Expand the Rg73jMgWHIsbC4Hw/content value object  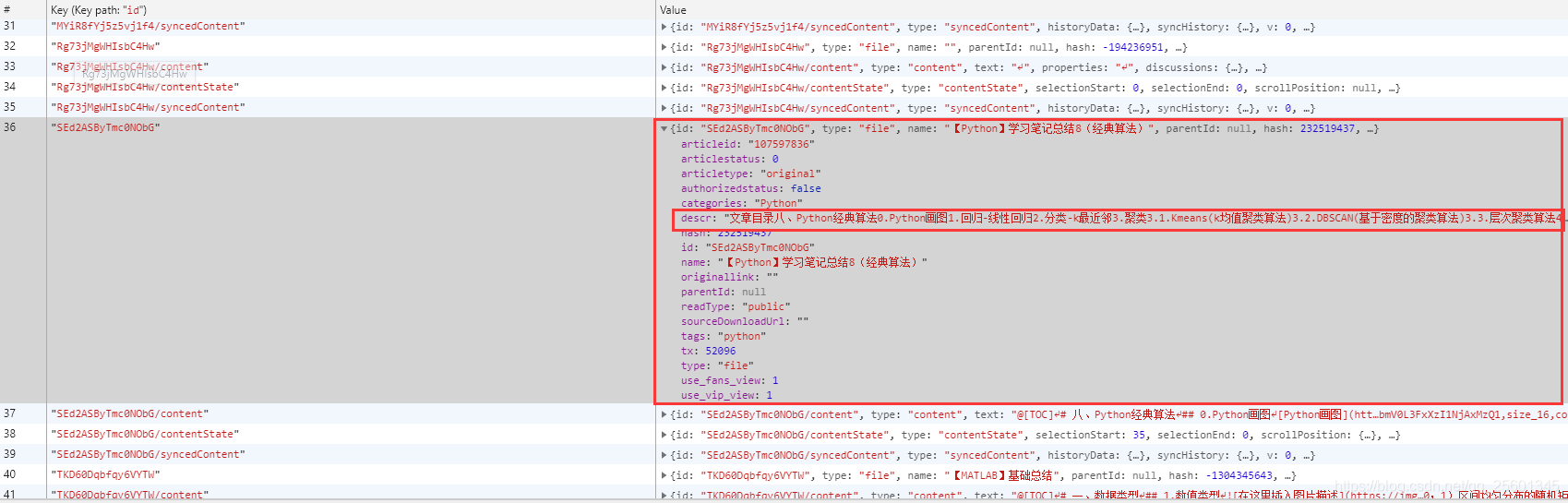(x=664, y=67)
